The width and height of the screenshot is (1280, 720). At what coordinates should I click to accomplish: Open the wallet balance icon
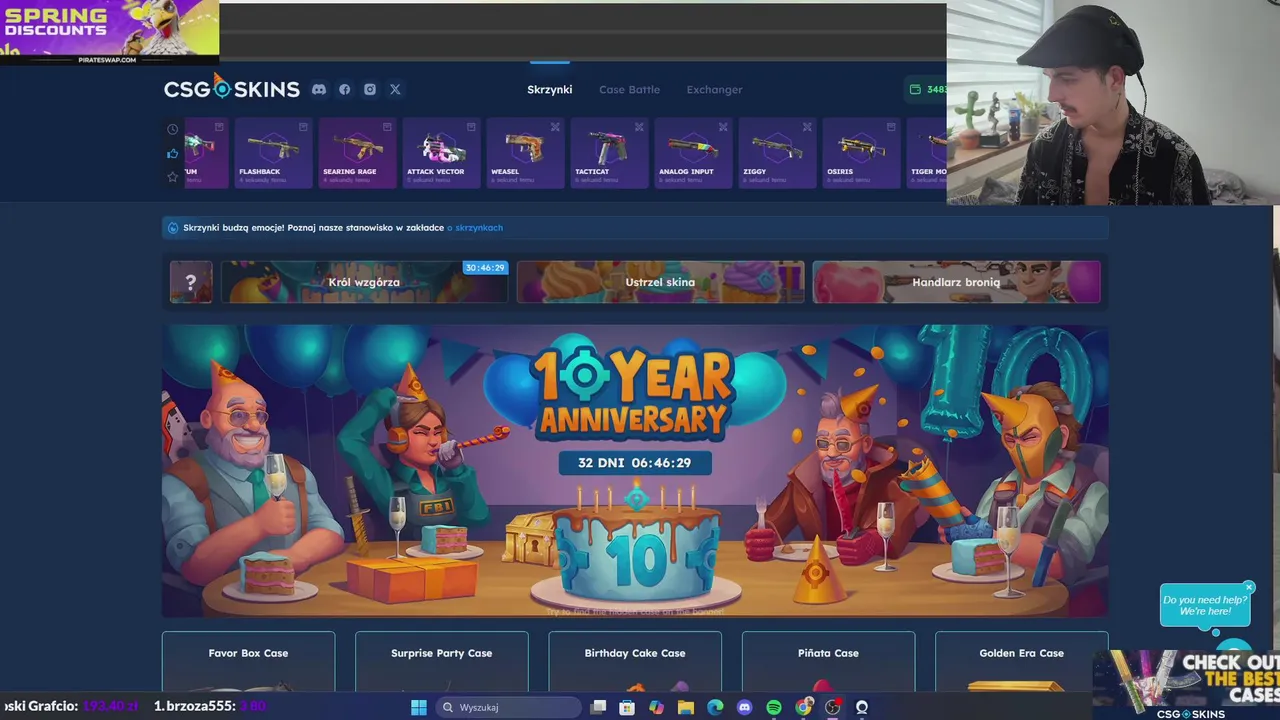tap(915, 89)
